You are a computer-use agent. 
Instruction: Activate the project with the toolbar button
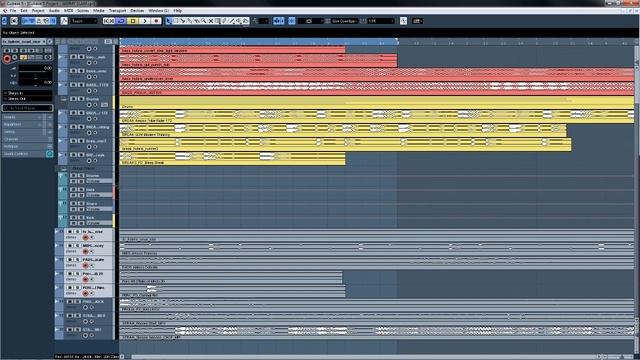click(x=4, y=21)
